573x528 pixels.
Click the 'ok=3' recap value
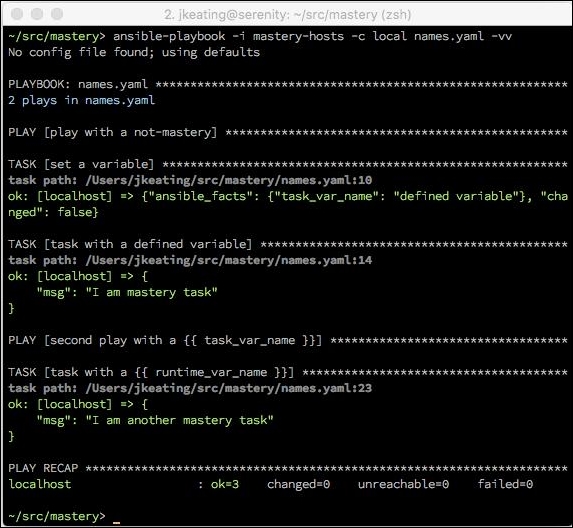point(225,485)
